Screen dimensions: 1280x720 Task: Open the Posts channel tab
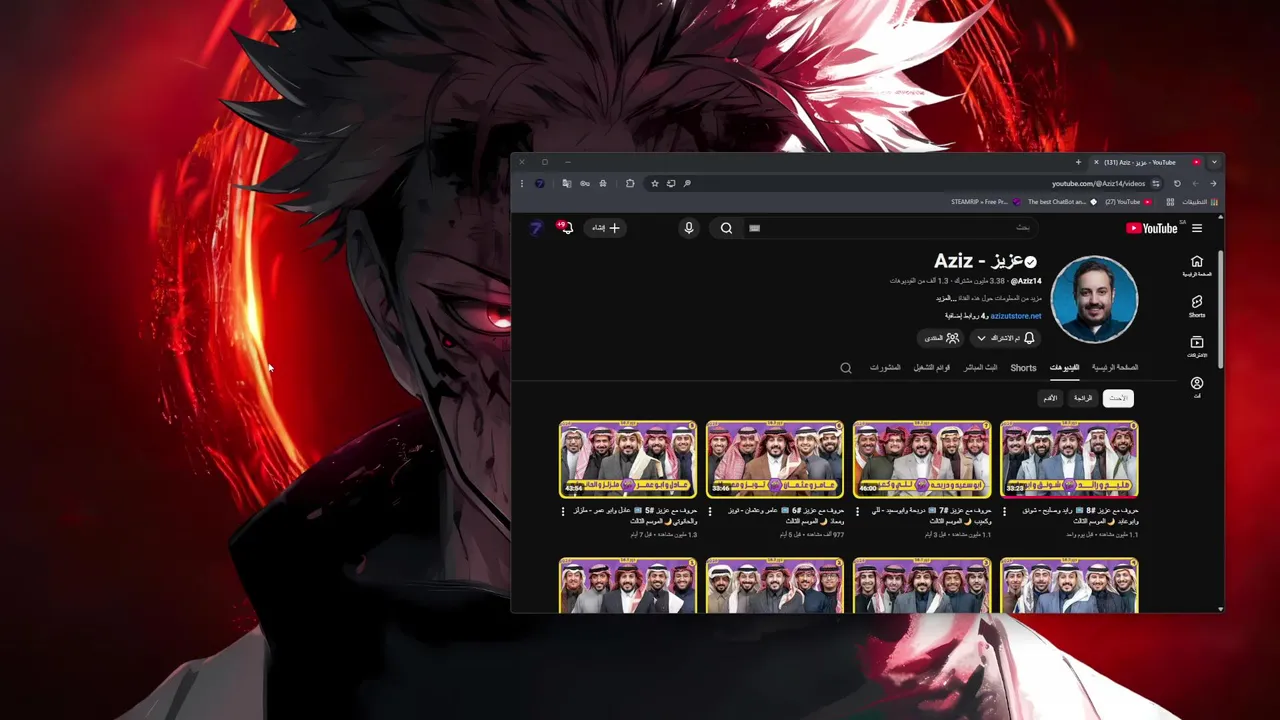coord(885,367)
